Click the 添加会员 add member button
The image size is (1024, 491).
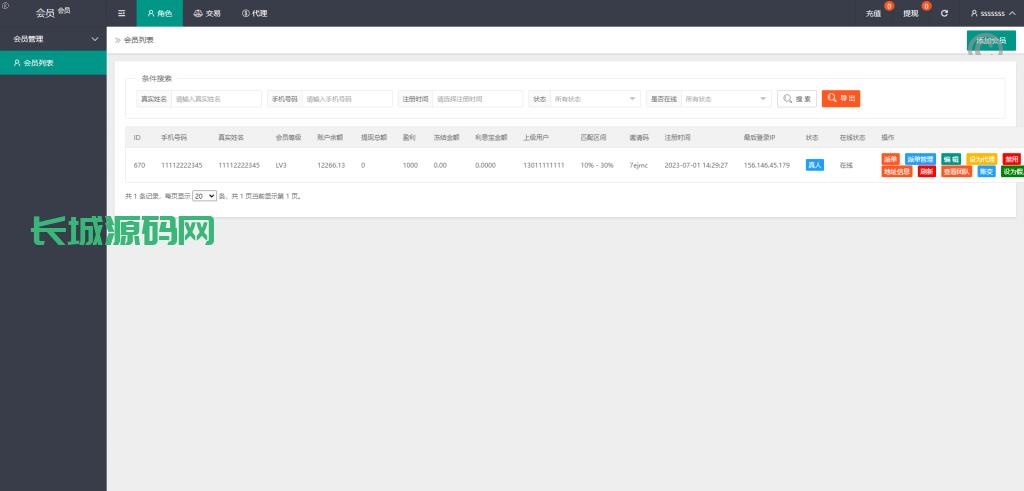(x=990, y=41)
